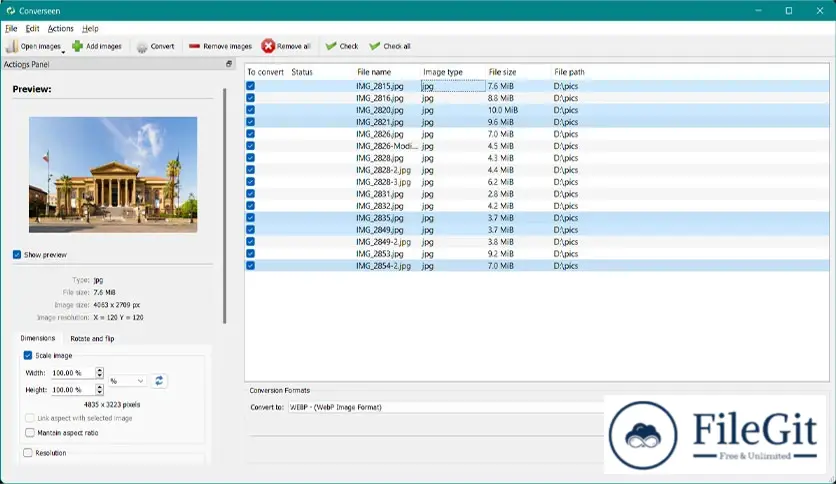
Task: Select the IMG_2849.jpg file name
Action: click(x=380, y=230)
